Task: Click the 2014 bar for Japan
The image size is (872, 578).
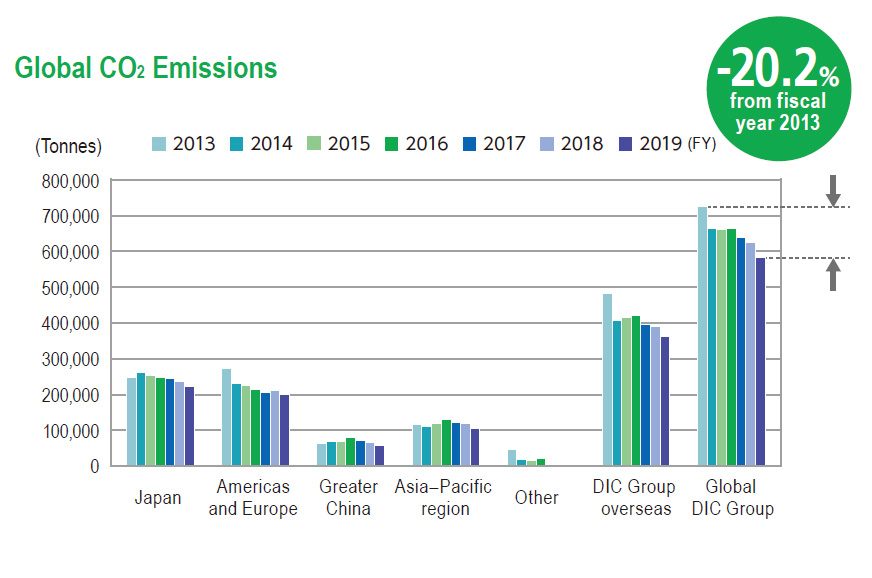Action: click(141, 419)
